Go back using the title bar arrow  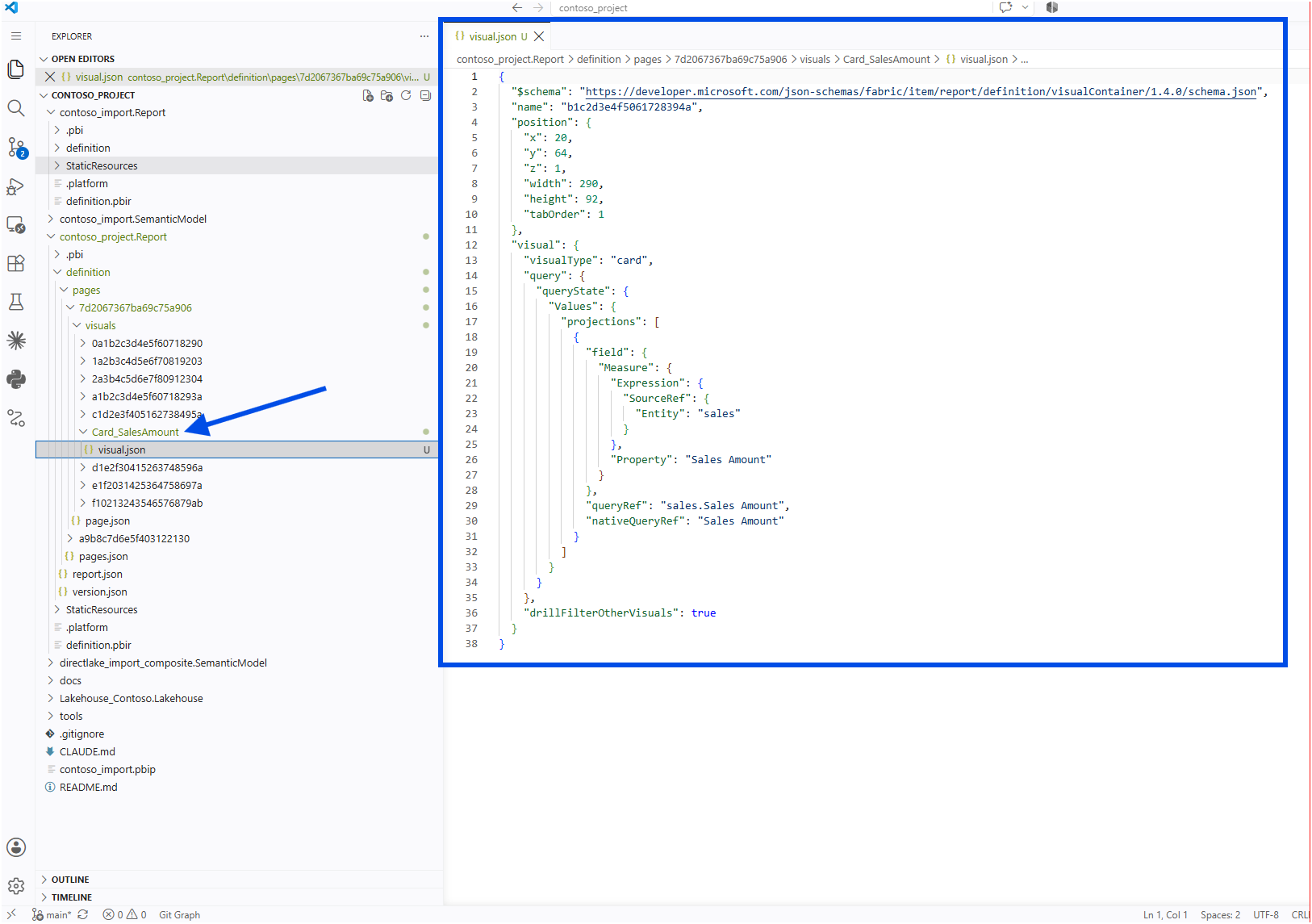pos(517,7)
